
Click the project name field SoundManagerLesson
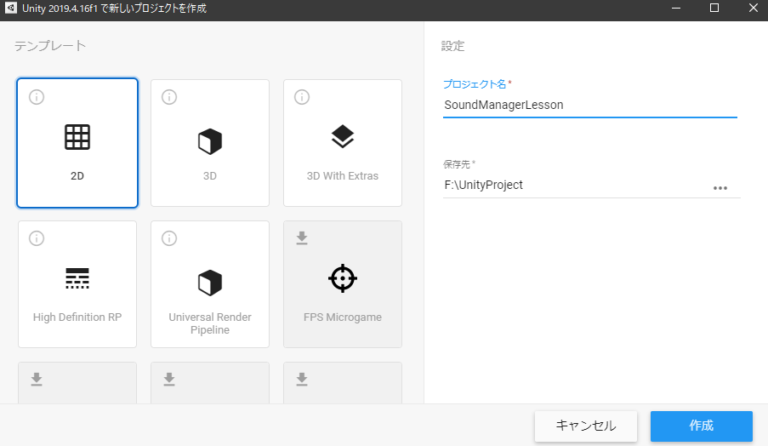point(588,103)
